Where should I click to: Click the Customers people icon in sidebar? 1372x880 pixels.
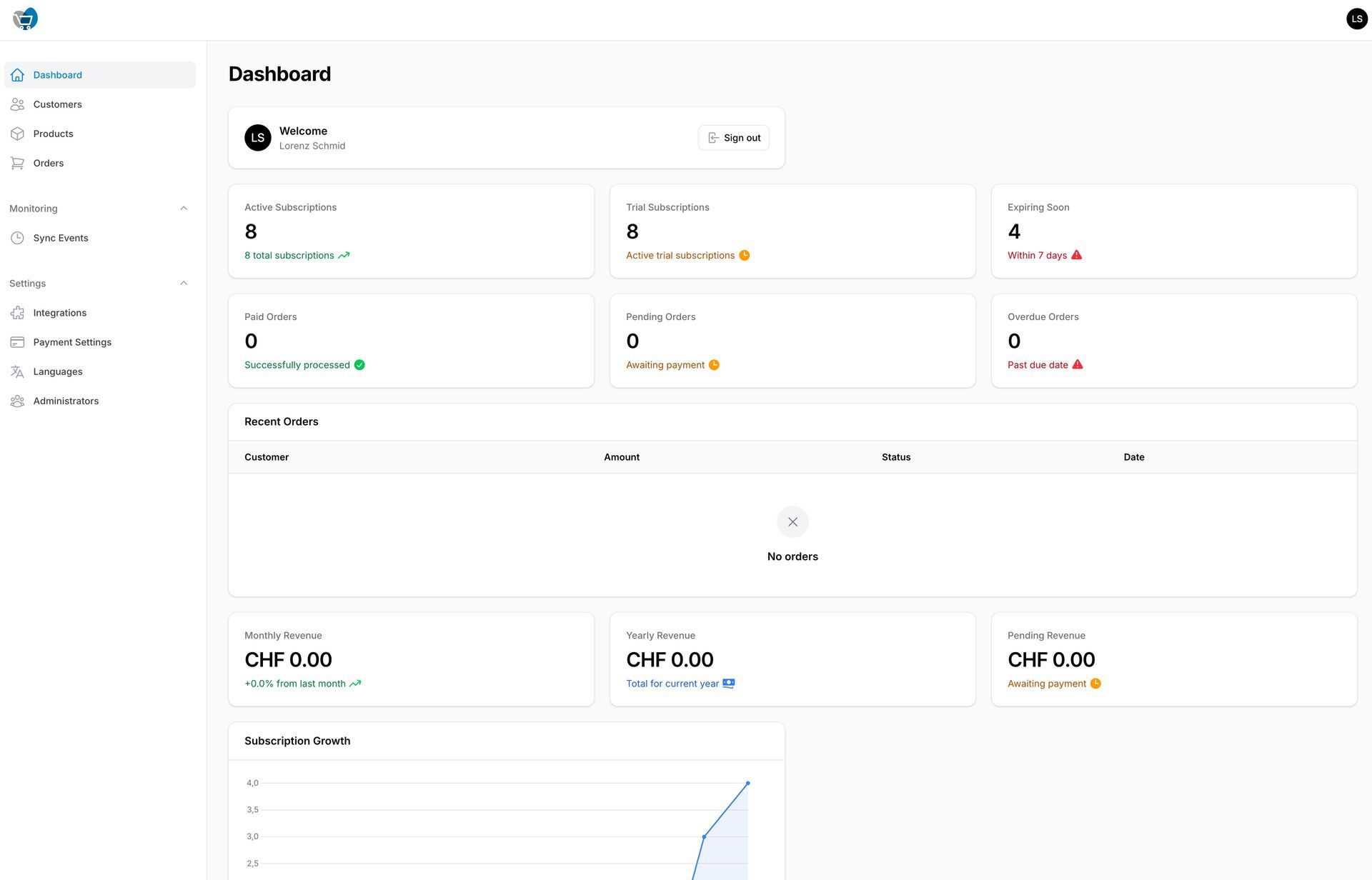click(18, 104)
